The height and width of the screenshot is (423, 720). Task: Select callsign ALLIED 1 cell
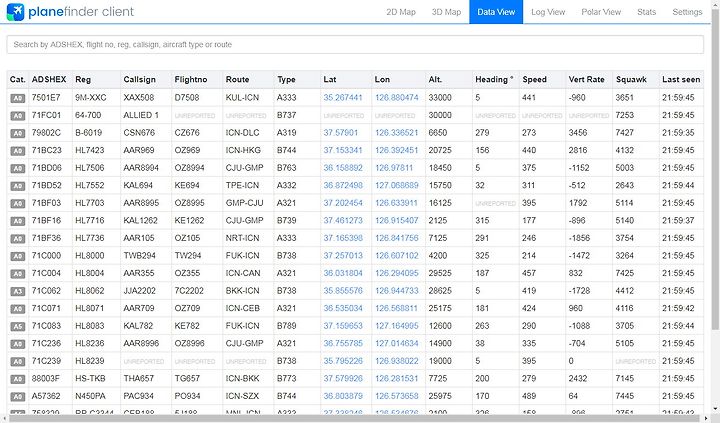(146, 115)
